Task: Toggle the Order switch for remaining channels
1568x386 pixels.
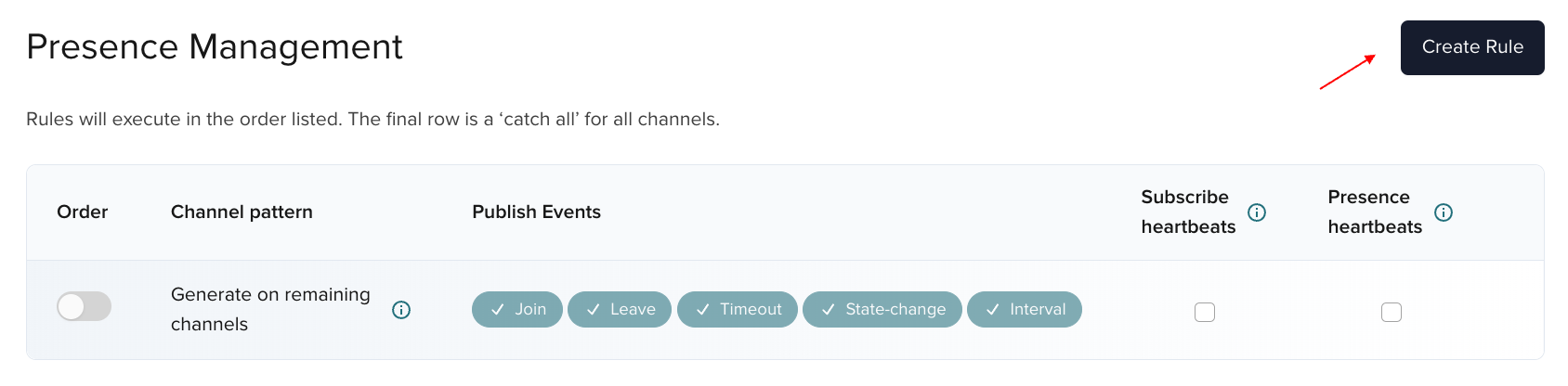Action: tap(84, 306)
